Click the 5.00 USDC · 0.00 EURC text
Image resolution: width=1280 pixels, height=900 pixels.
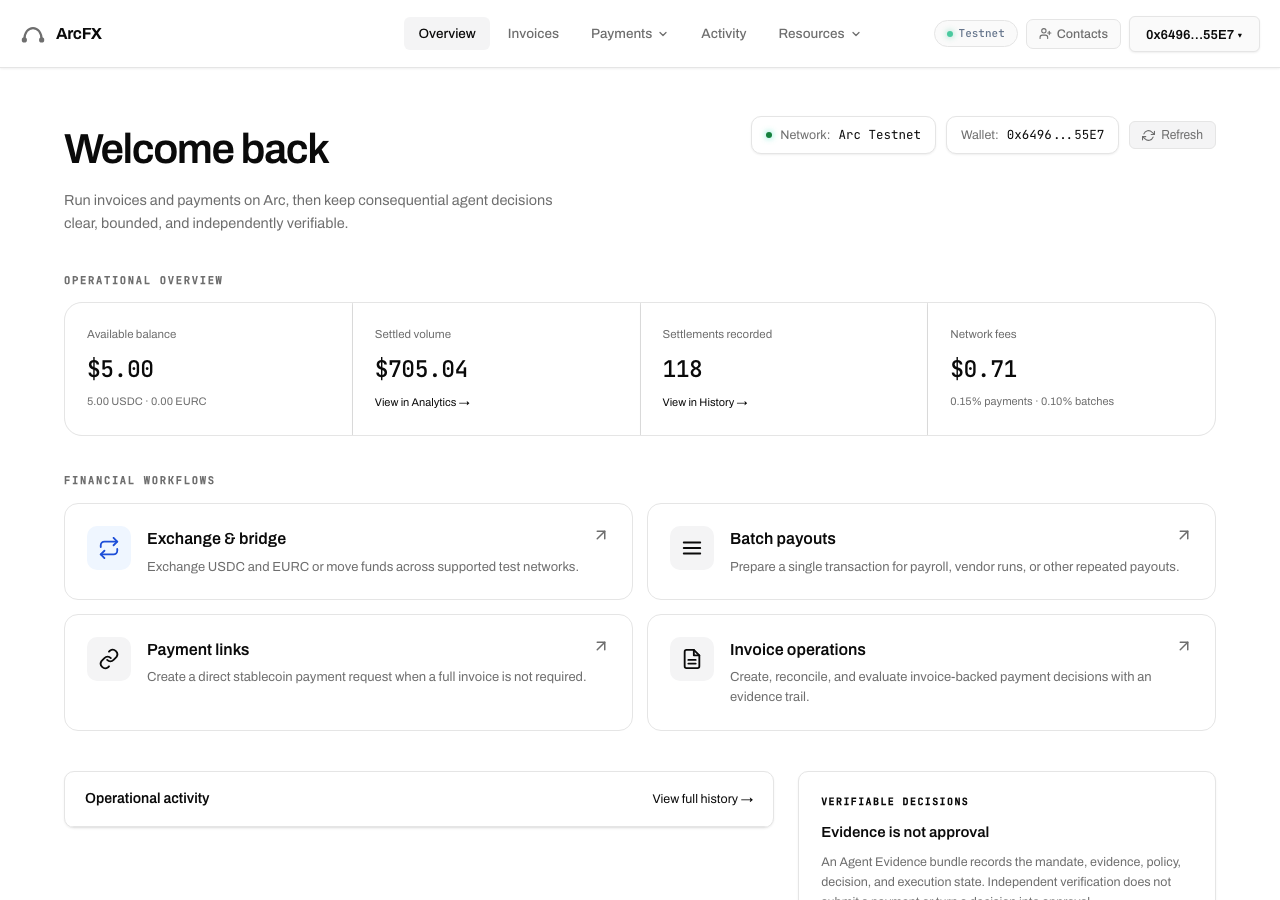(147, 401)
